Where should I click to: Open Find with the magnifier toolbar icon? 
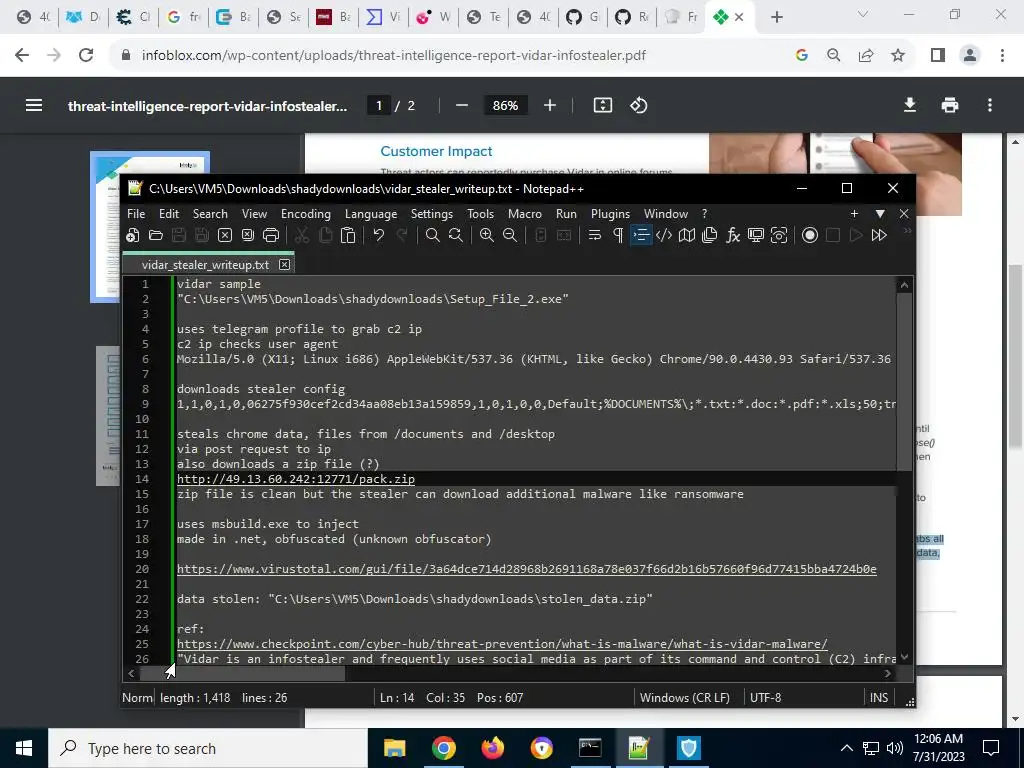(x=432, y=235)
